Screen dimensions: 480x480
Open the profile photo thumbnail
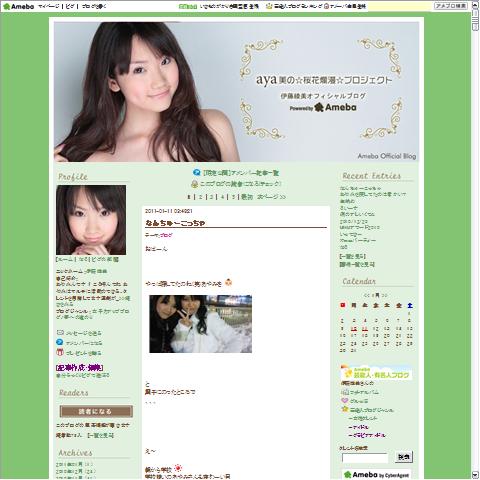[x=91, y=220]
